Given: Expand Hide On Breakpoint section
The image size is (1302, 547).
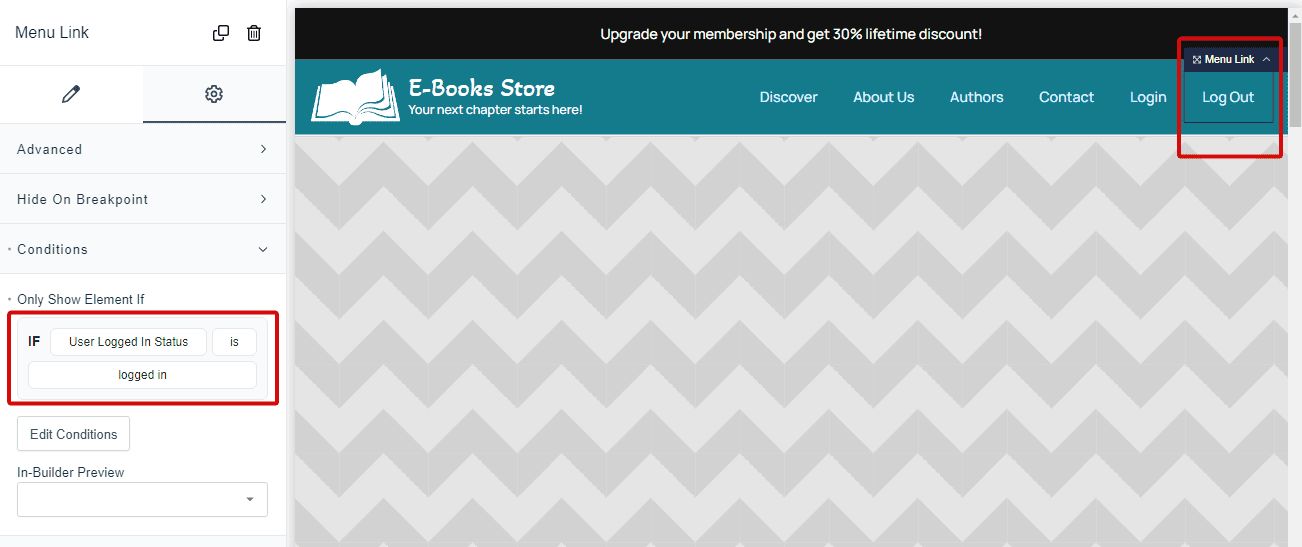Looking at the screenshot, I should pyautogui.click(x=143, y=199).
